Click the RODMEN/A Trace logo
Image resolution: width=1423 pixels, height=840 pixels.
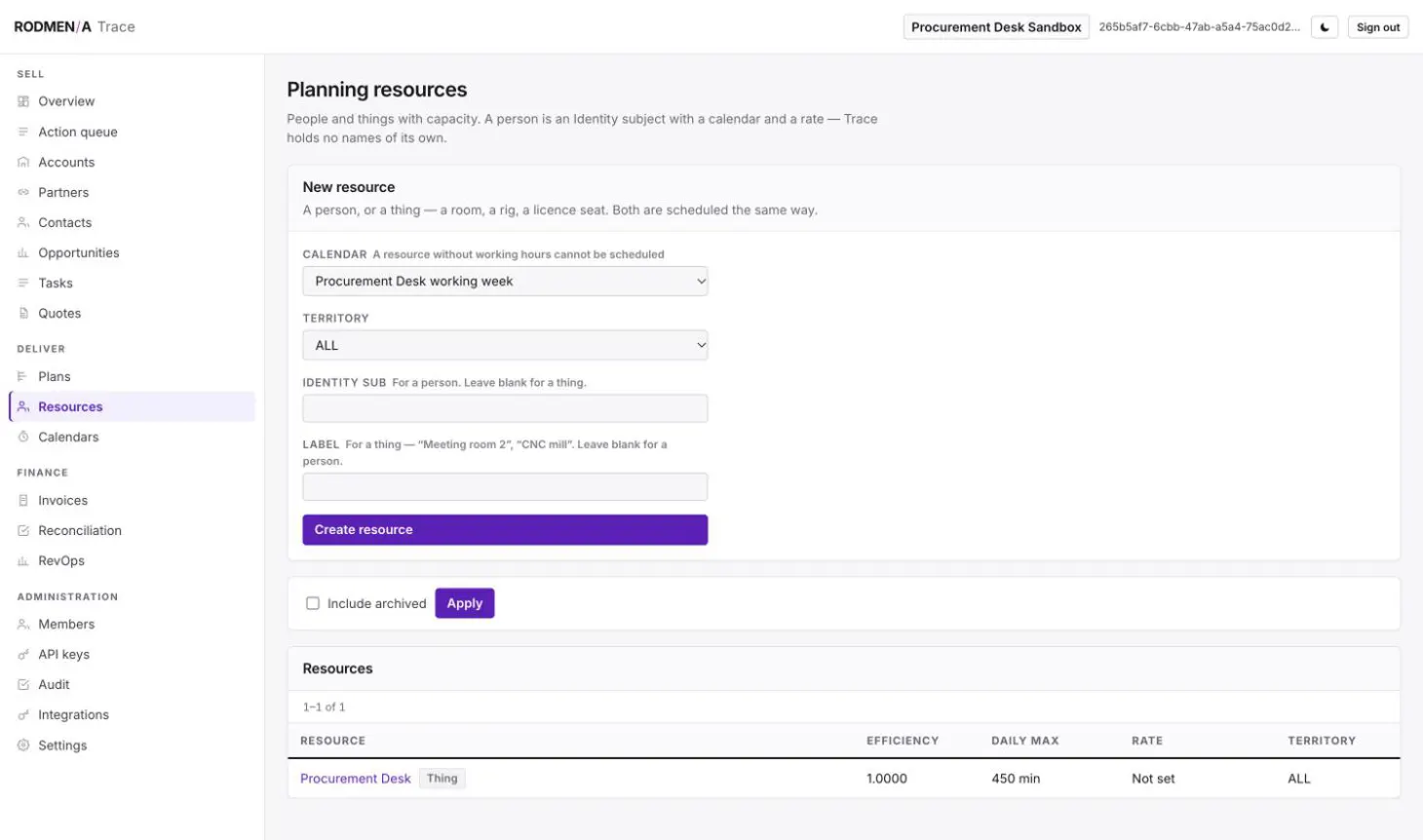pyautogui.click(x=75, y=26)
